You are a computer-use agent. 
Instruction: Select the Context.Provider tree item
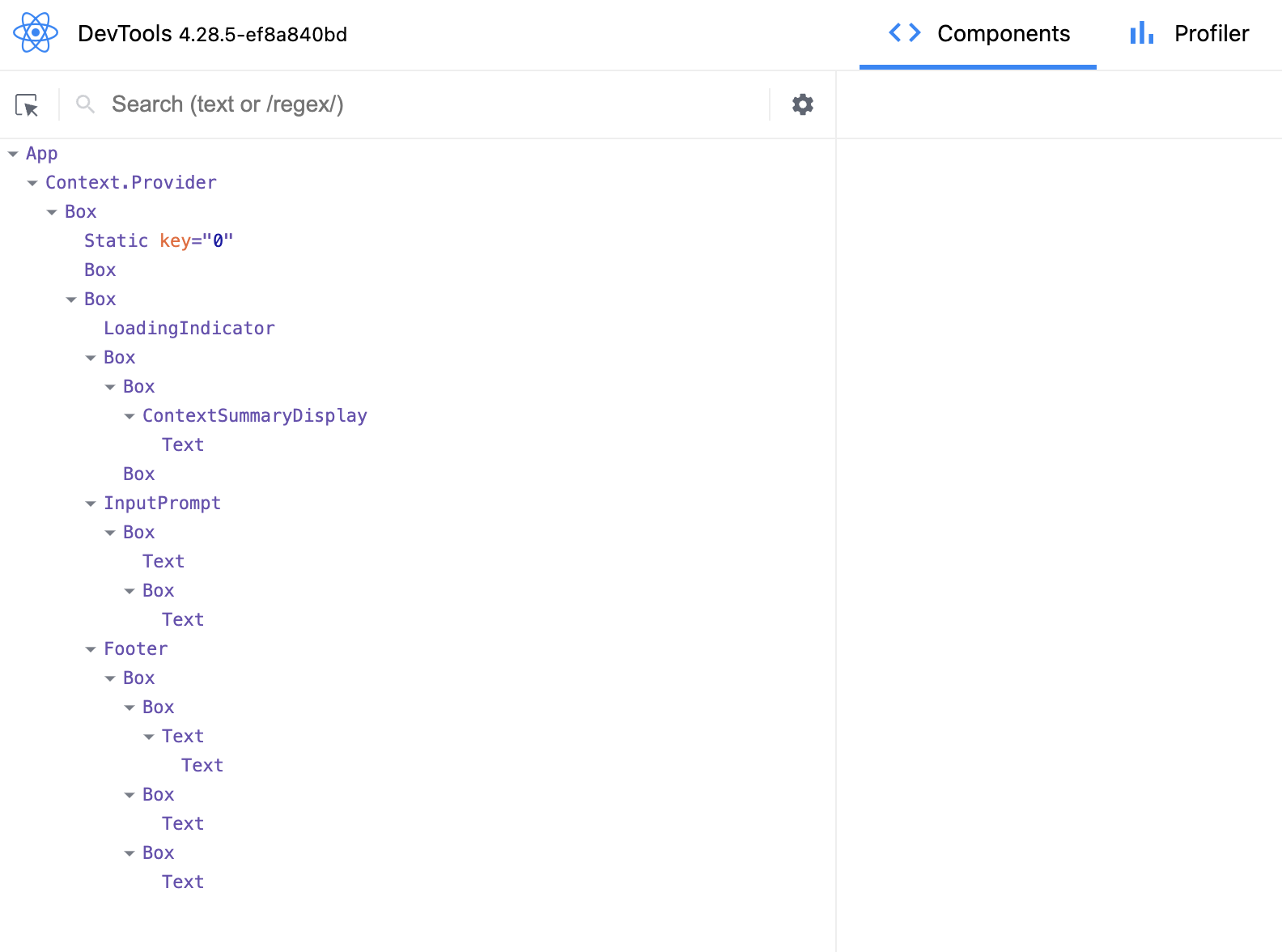(130, 183)
